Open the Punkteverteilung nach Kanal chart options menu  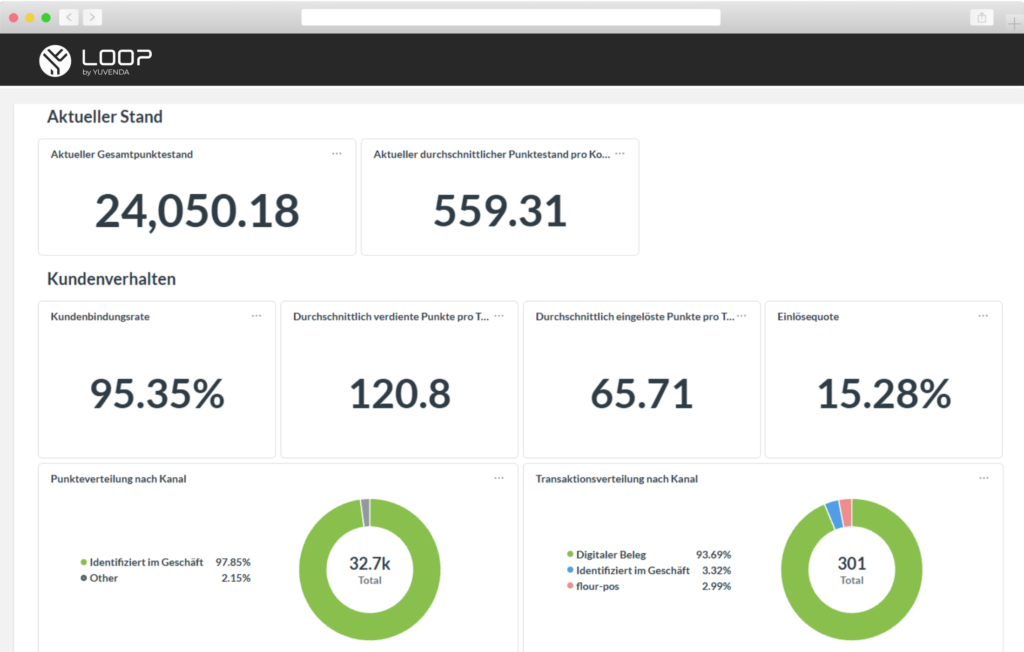pyautogui.click(x=499, y=478)
